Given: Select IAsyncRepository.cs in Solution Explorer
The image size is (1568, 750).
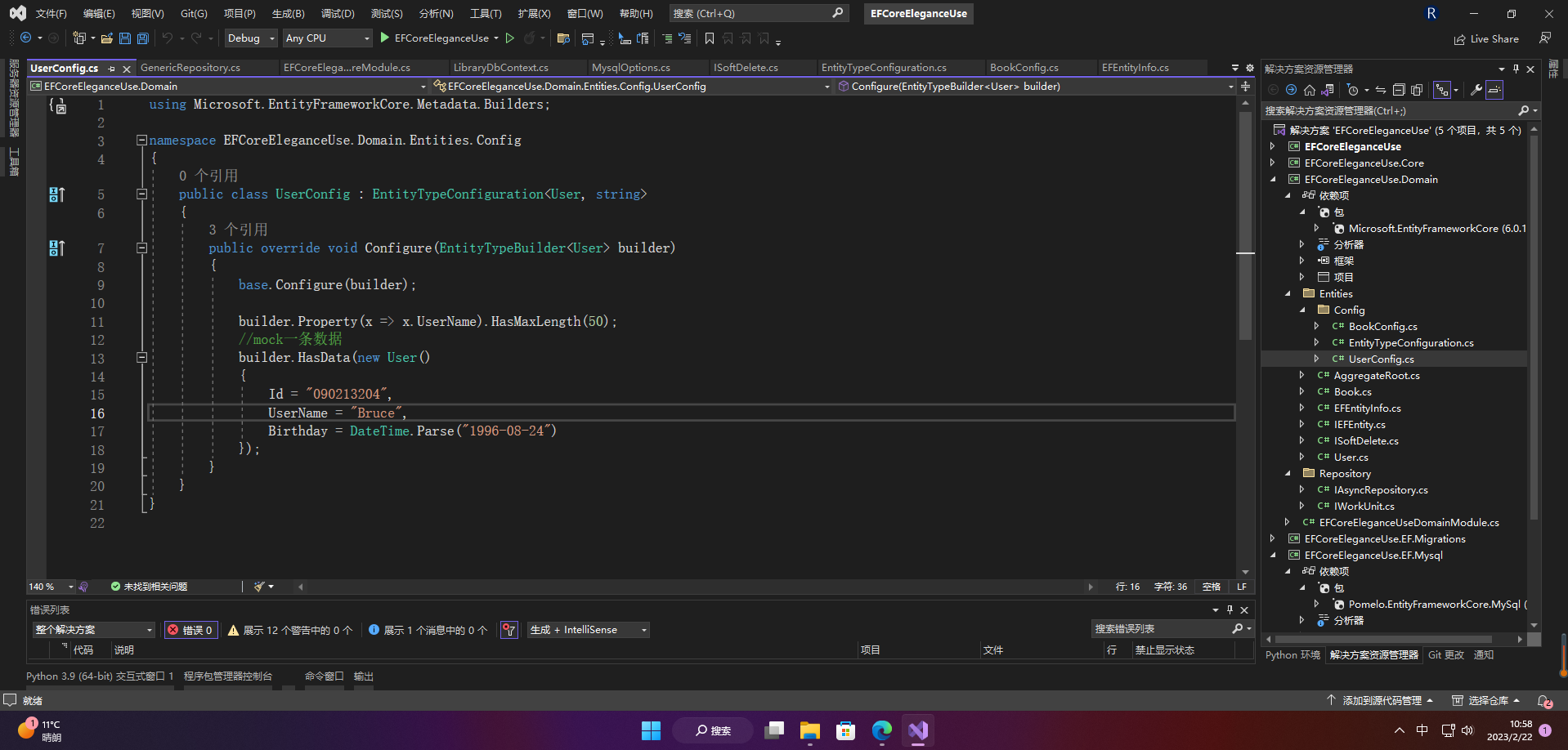Looking at the screenshot, I should [x=1381, y=490].
